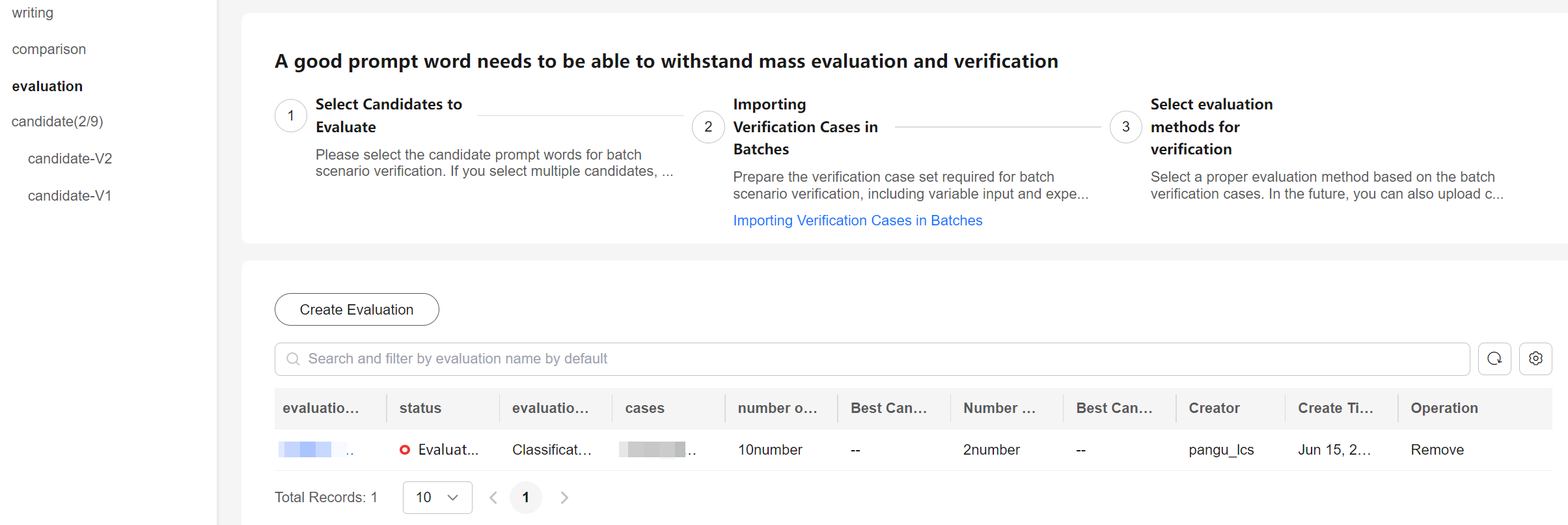Click step 2 circle indicator
1568x525 pixels.
tap(708, 127)
